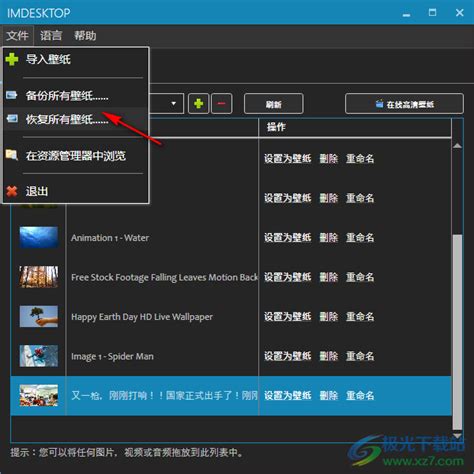Delete the Falling Leaves wallpaper
474x474 pixels.
(329, 277)
